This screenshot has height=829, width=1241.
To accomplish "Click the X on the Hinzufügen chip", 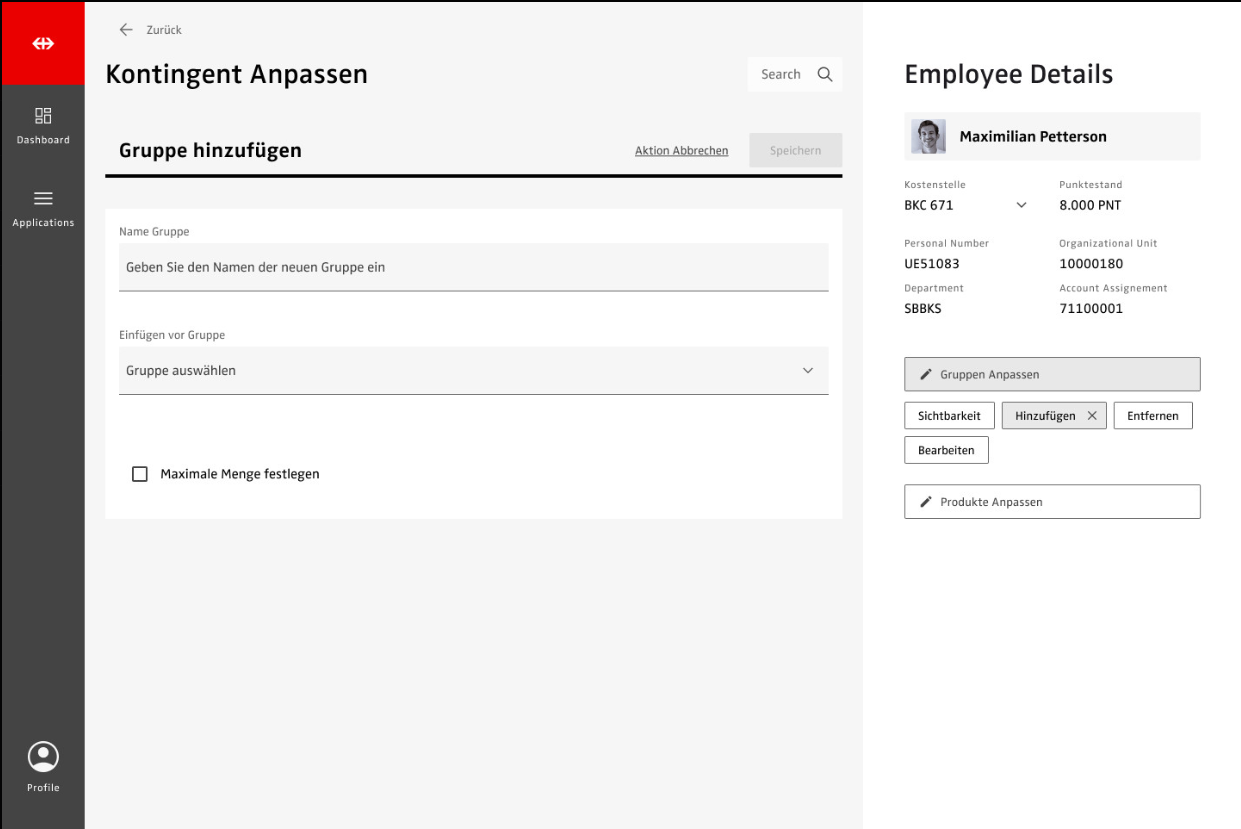I will coord(1092,416).
